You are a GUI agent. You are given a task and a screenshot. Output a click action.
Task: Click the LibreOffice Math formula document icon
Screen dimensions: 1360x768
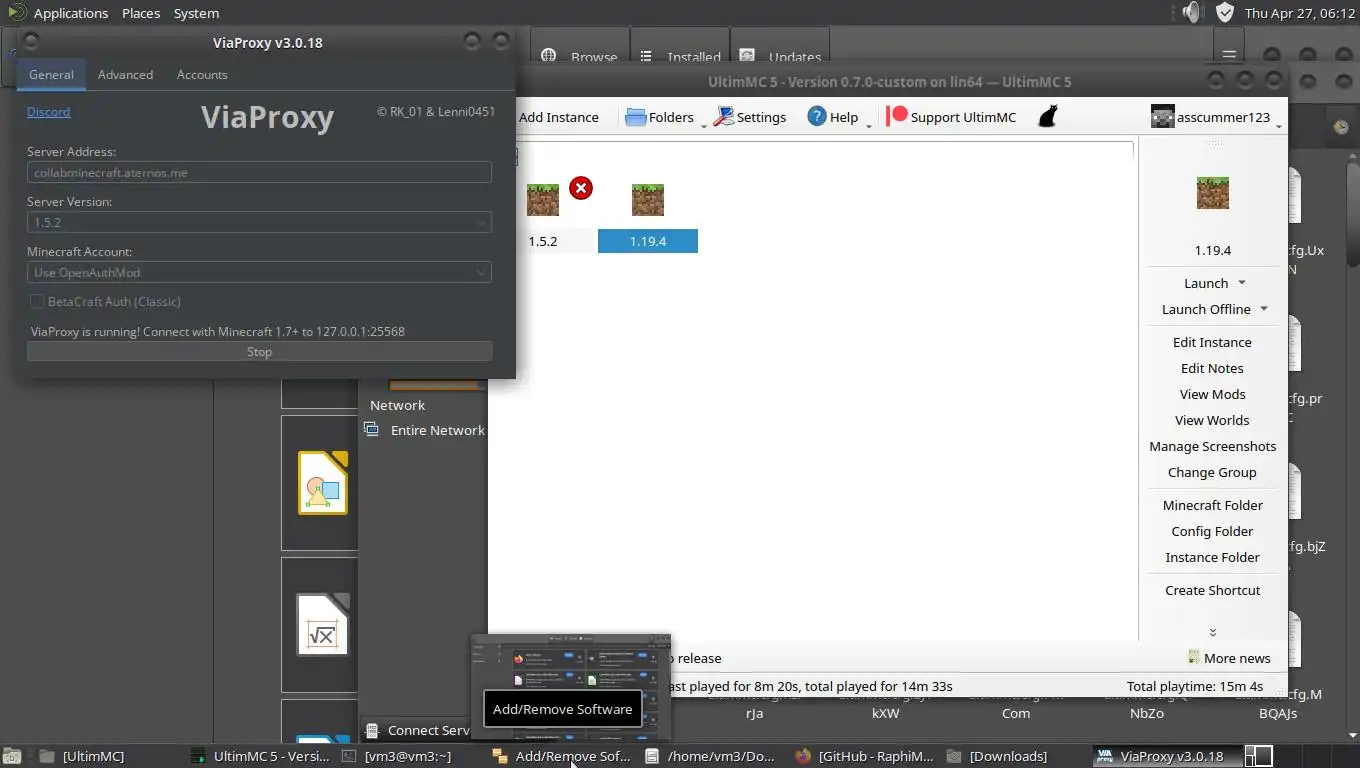tap(322, 625)
